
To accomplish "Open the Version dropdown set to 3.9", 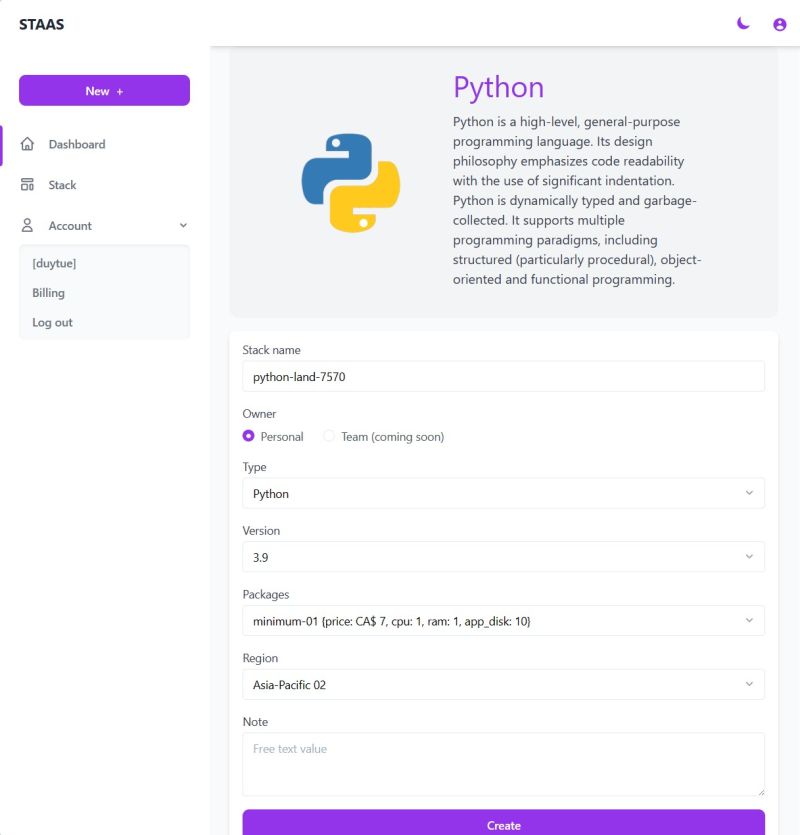I will pos(503,557).
